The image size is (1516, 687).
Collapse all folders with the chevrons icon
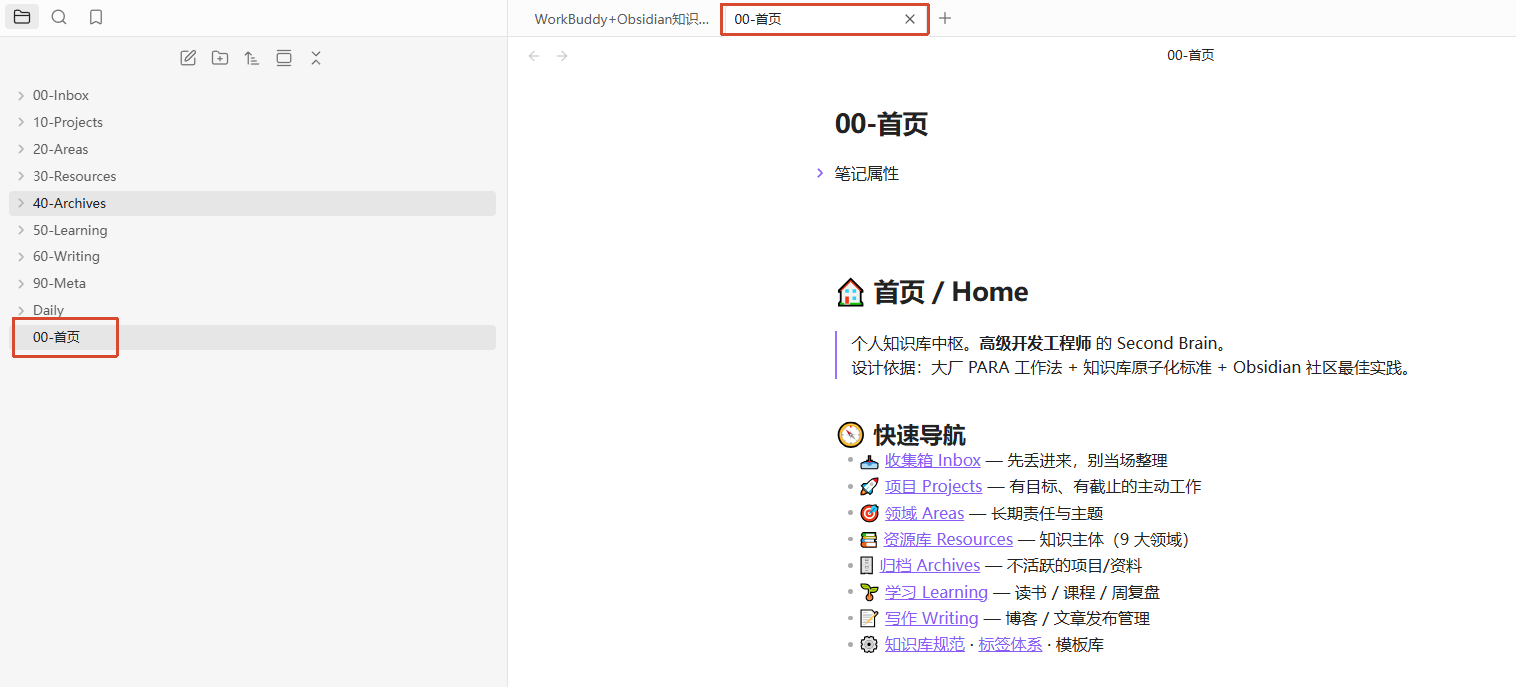coord(316,58)
